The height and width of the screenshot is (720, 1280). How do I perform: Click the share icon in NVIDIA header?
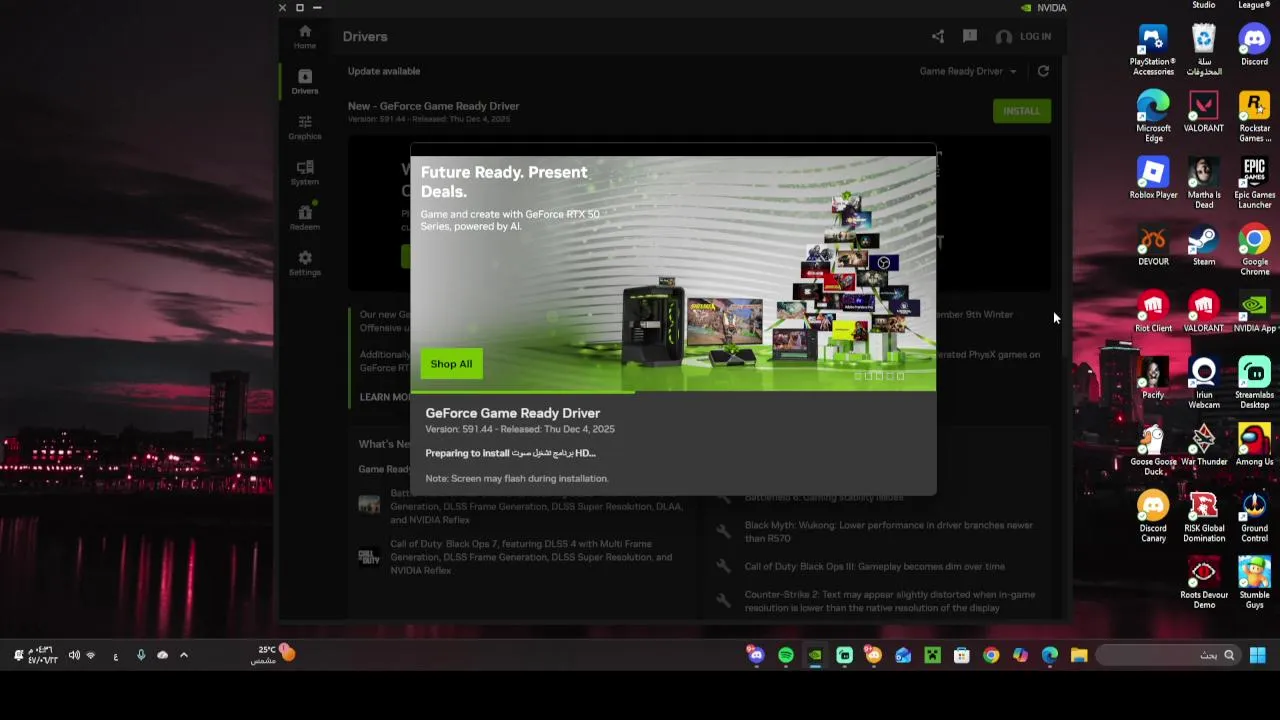point(938,36)
